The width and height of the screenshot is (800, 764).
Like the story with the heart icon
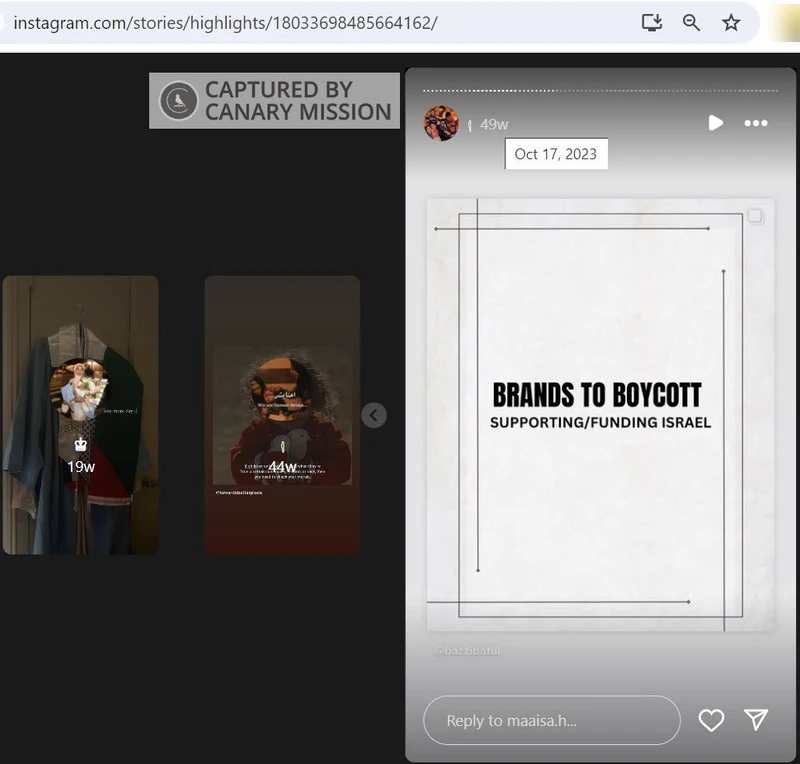coord(711,720)
